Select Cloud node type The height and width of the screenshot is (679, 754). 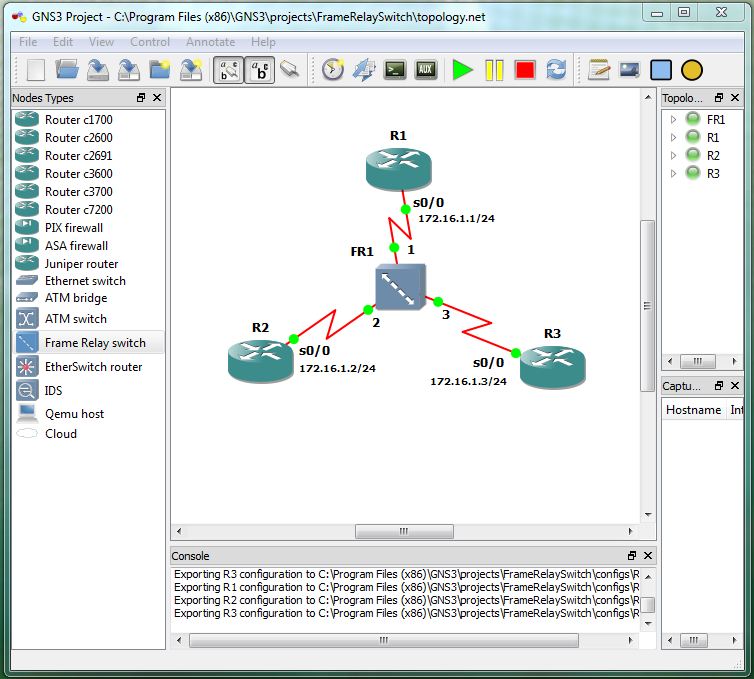[88, 434]
